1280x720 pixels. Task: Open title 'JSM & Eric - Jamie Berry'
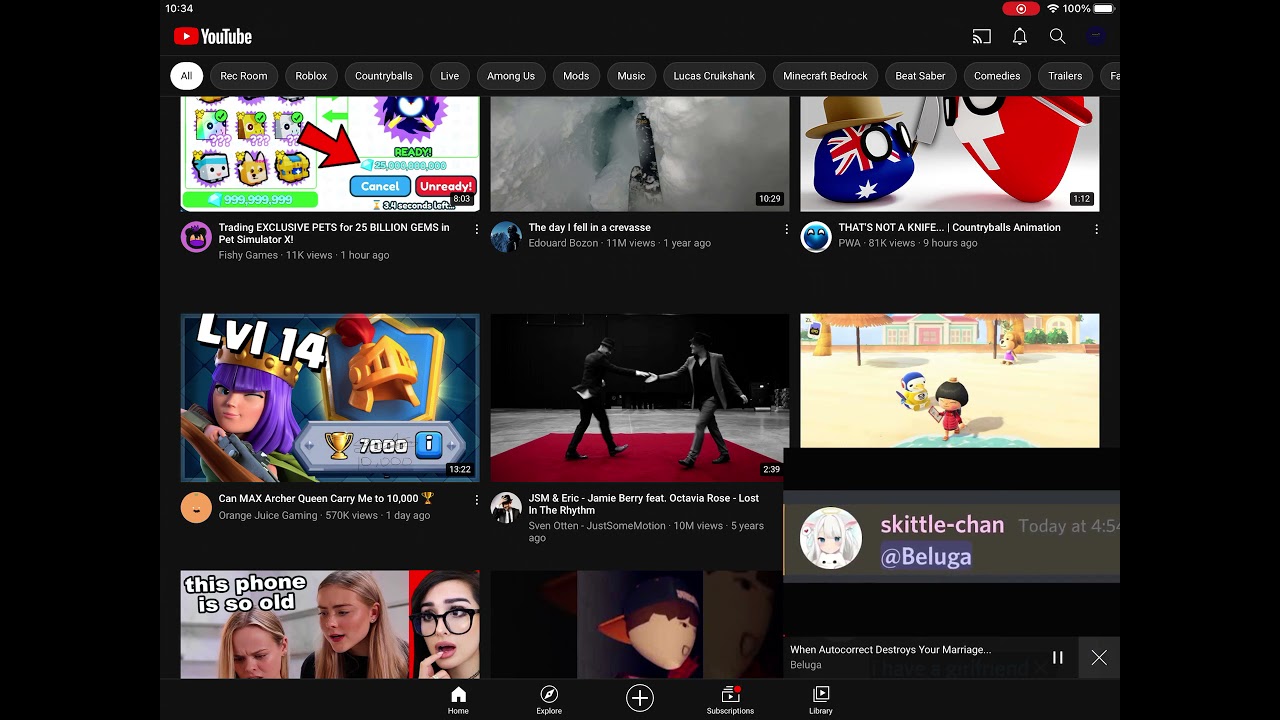pos(644,504)
